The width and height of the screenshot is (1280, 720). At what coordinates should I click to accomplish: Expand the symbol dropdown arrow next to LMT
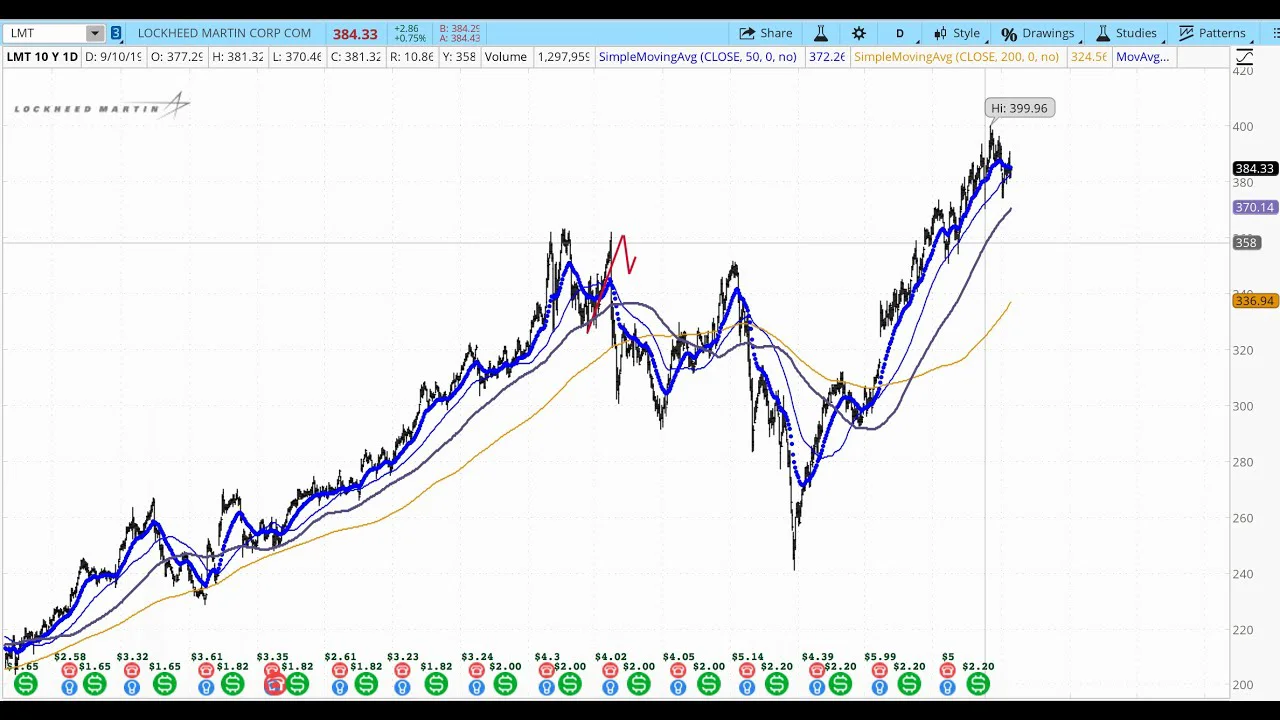(95, 33)
